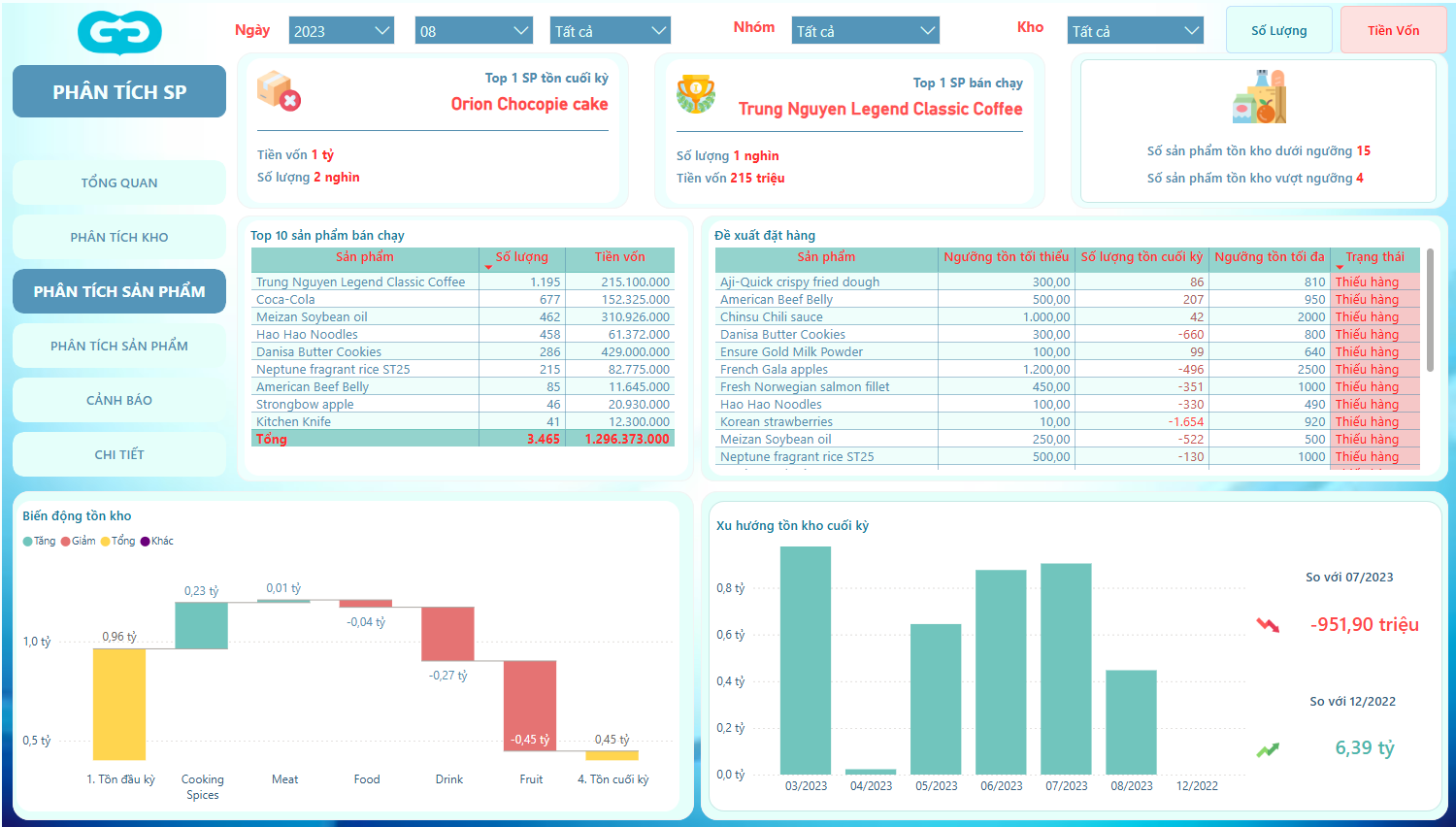1456x827 pixels.
Task: Click products below threshold count 15
Action: pos(1364,150)
